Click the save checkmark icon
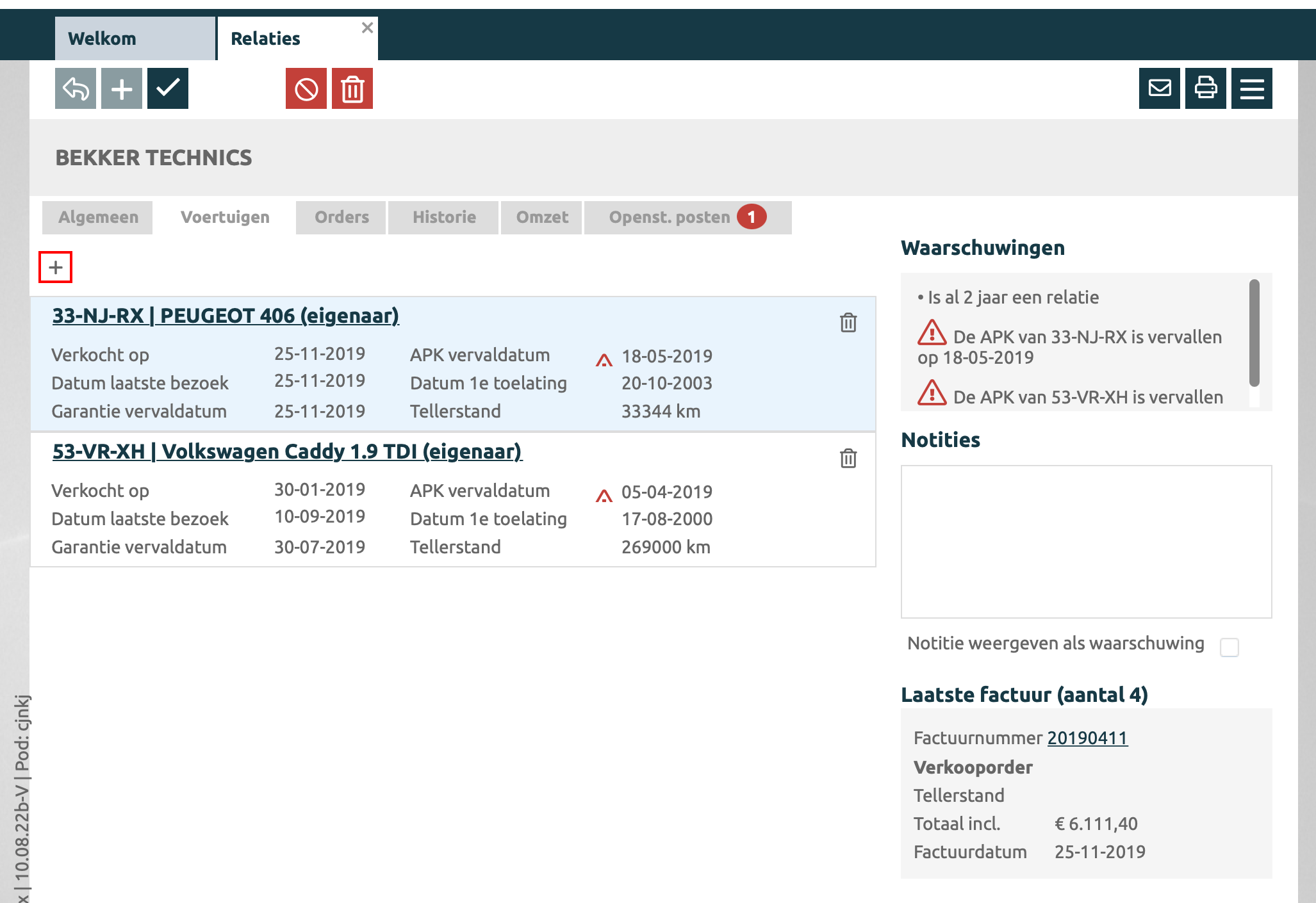The height and width of the screenshot is (903, 1316). [x=168, y=88]
